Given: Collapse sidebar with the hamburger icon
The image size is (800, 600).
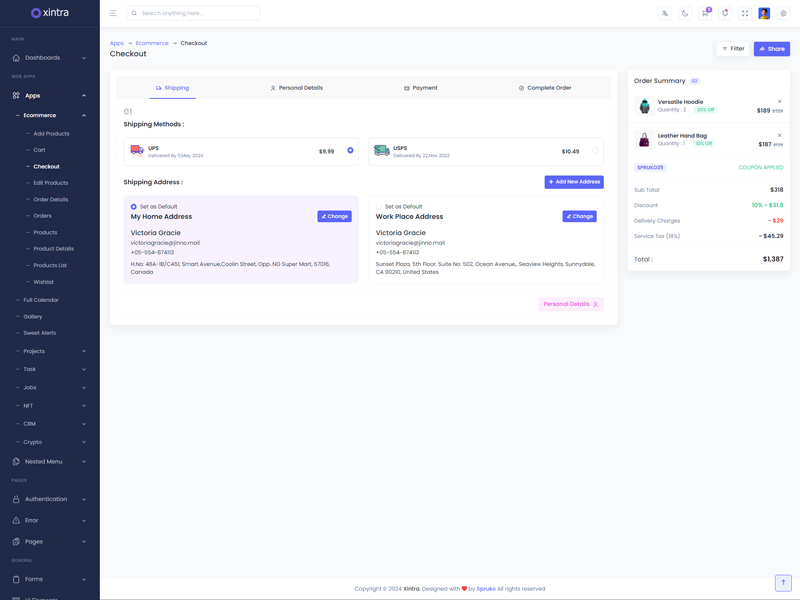Looking at the screenshot, I should (x=113, y=13).
